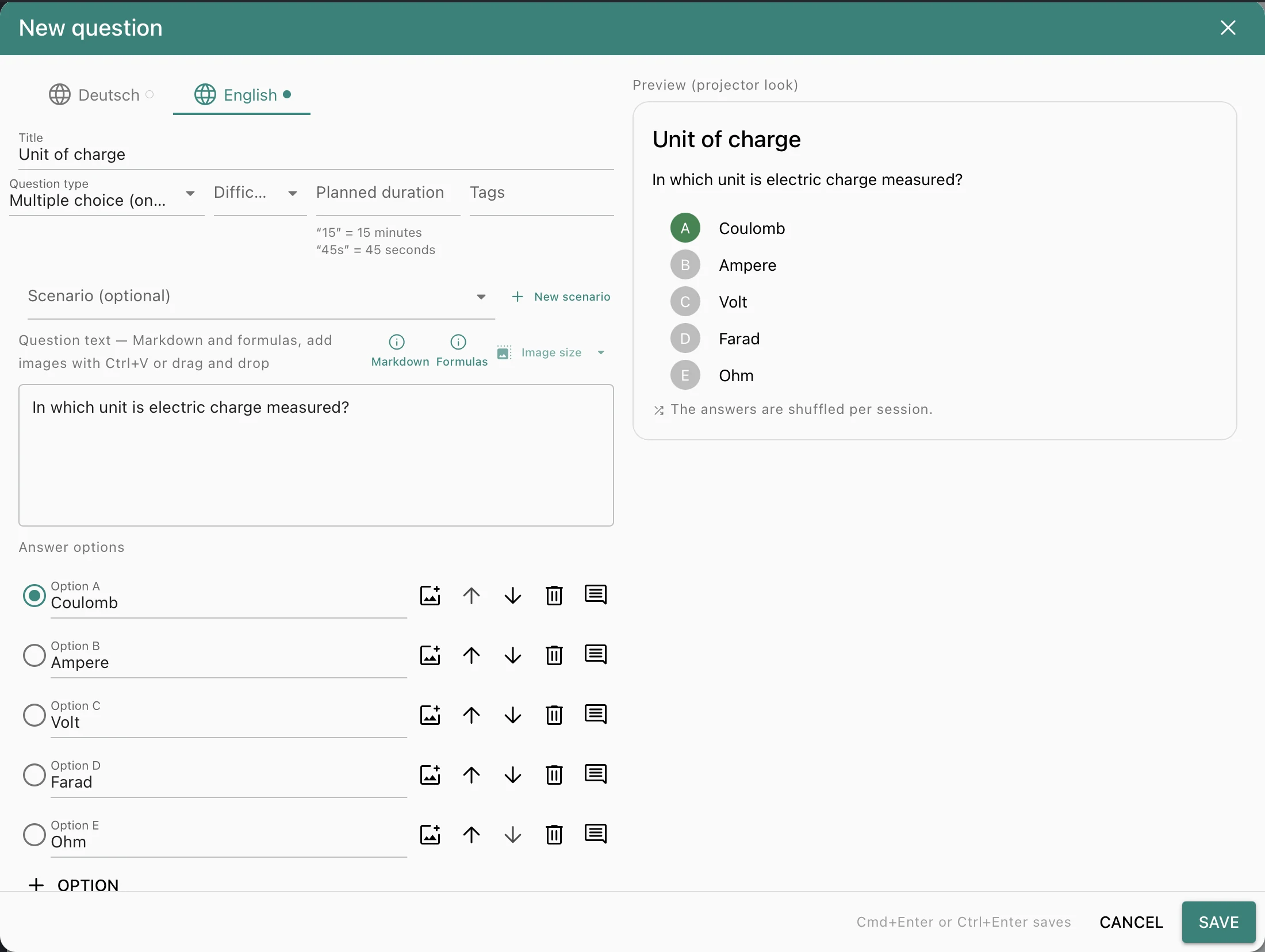The height and width of the screenshot is (952, 1265).
Task: Move Option A Coulomb down
Action: pos(513,596)
